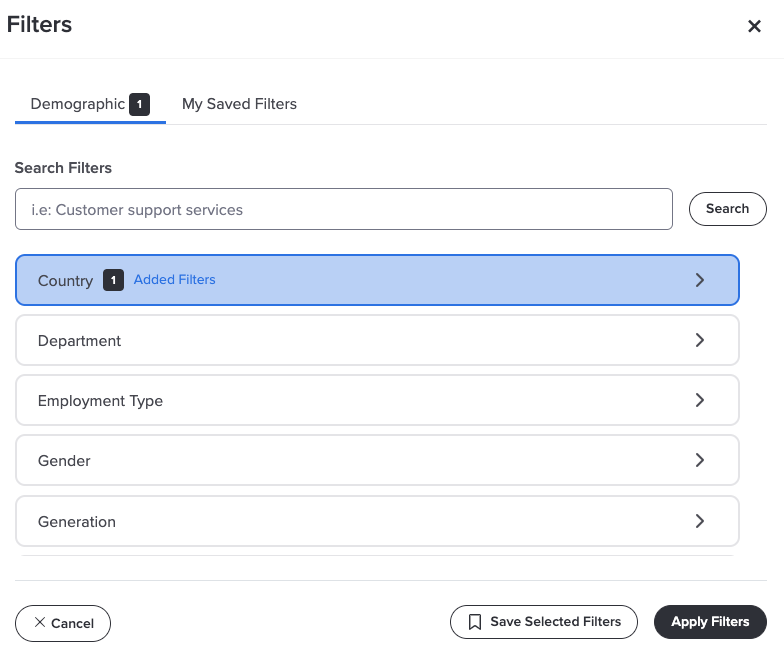784x660 pixels.
Task: Open the Department filter row
Action: (377, 340)
